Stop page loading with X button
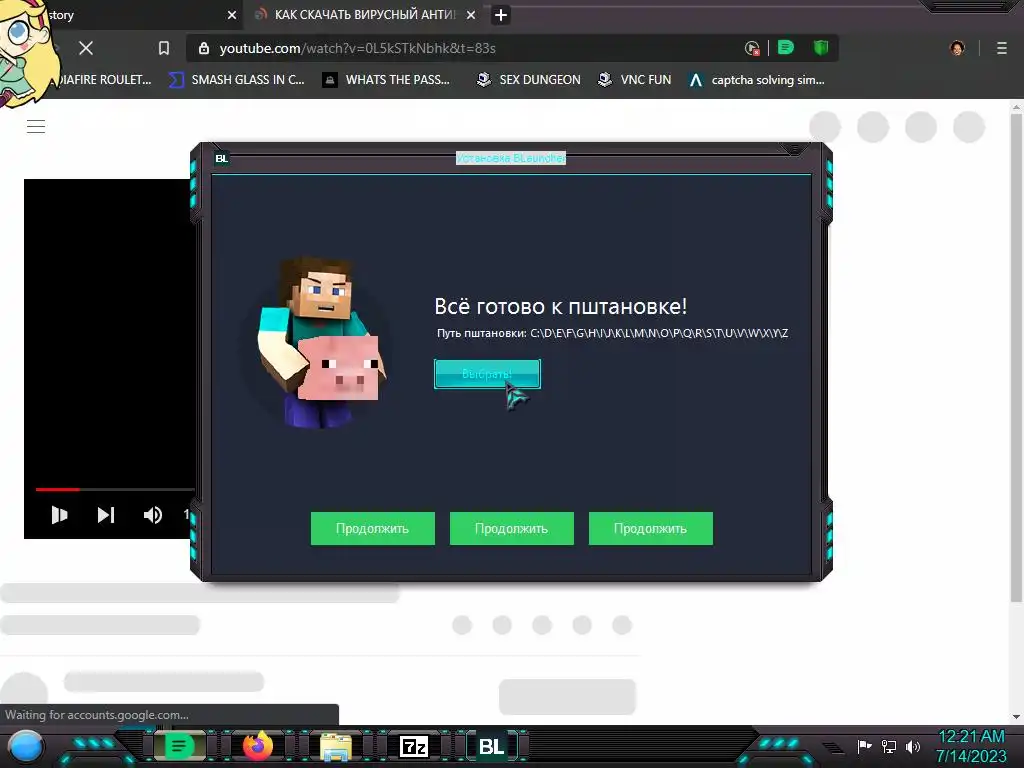 (x=86, y=48)
